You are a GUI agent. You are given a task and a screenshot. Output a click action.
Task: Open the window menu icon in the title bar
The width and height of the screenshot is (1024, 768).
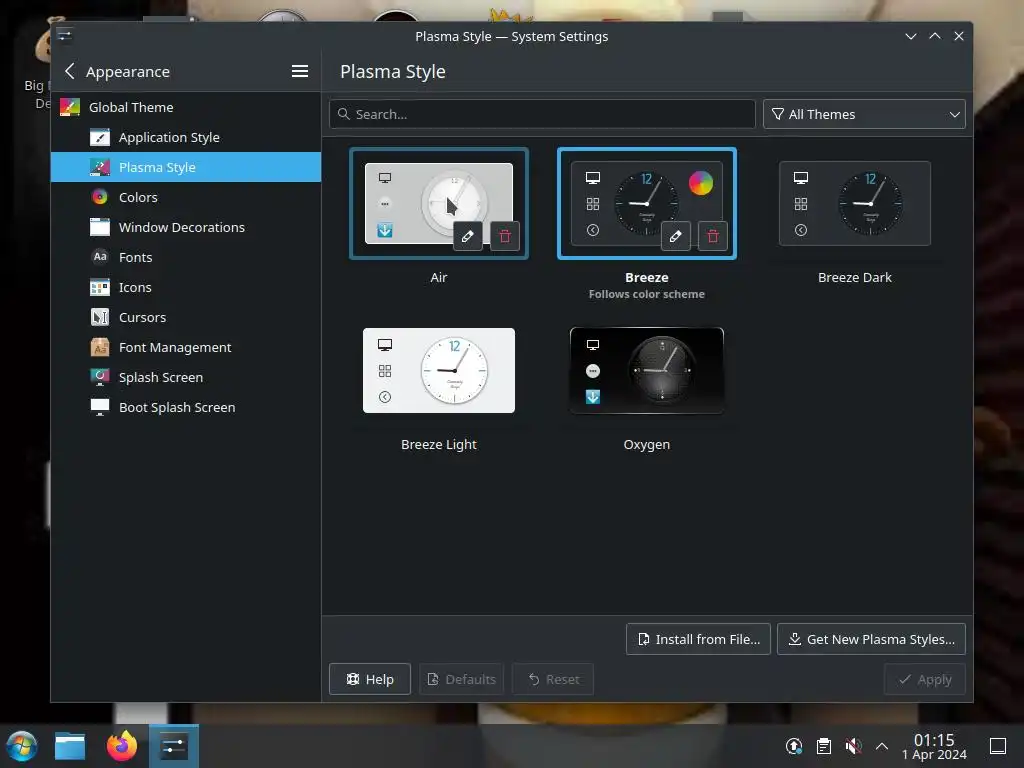tap(65, 35)
